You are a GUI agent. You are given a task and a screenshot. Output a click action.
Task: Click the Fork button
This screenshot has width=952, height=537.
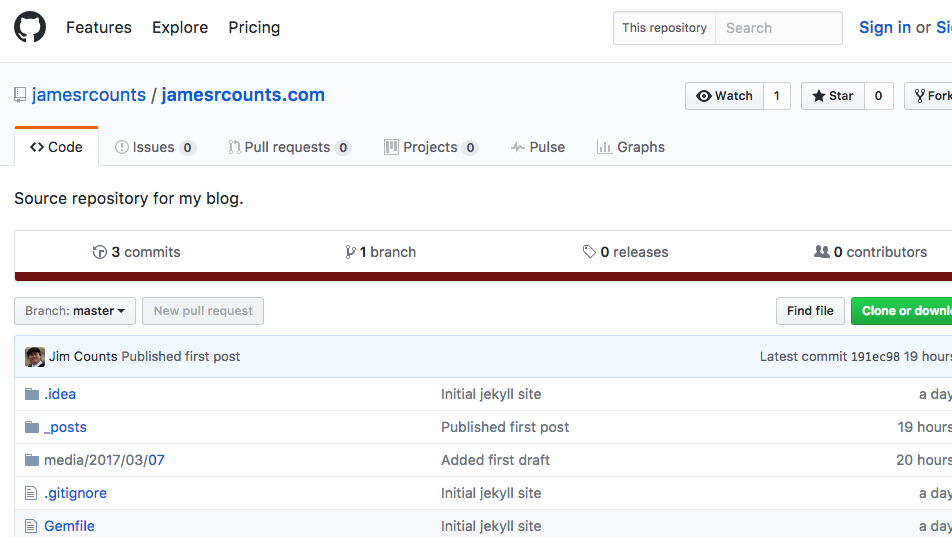(929, 96)
